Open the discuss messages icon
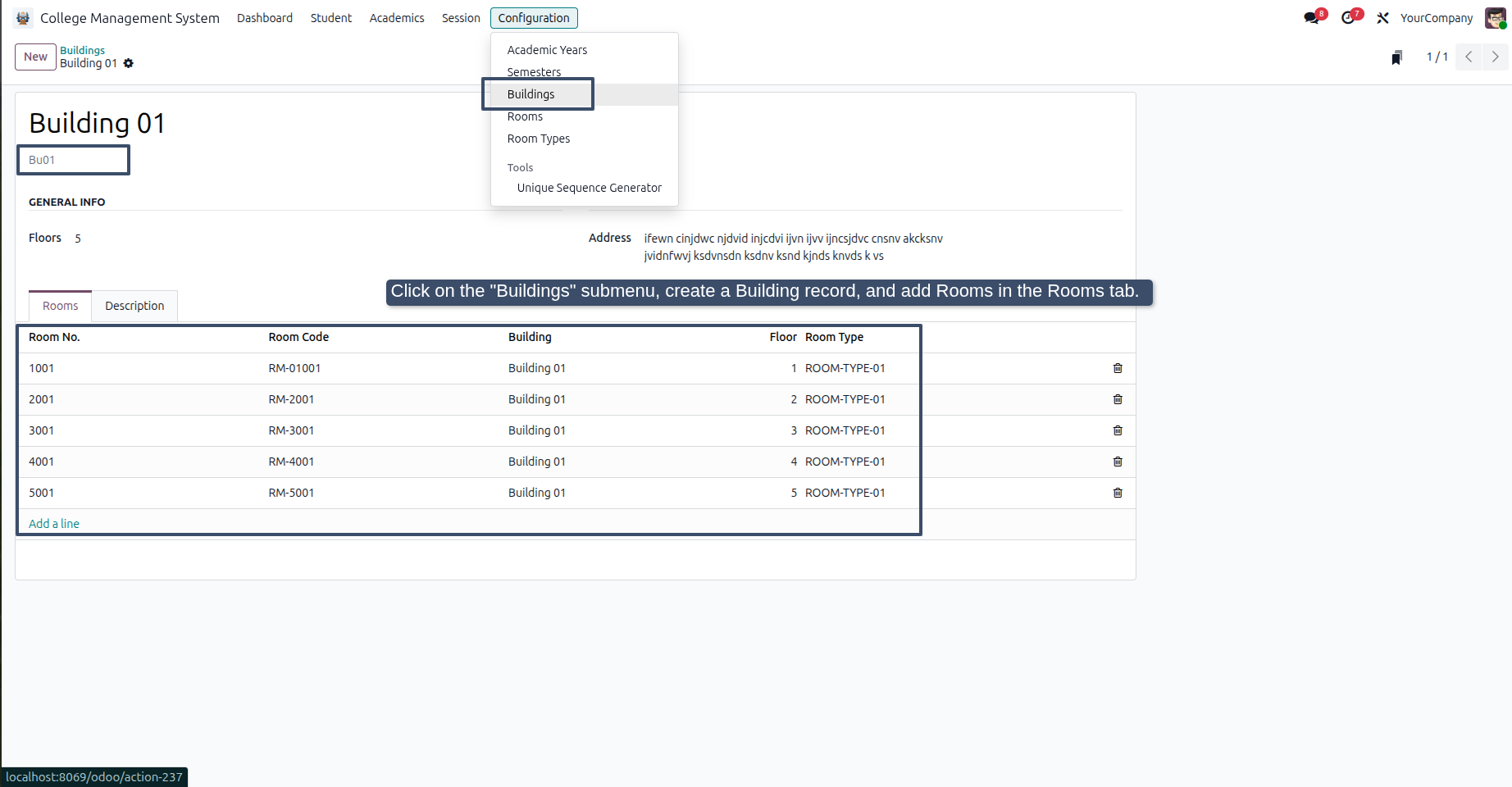This screenshot has width=1512, height=787. point(1312,18)
